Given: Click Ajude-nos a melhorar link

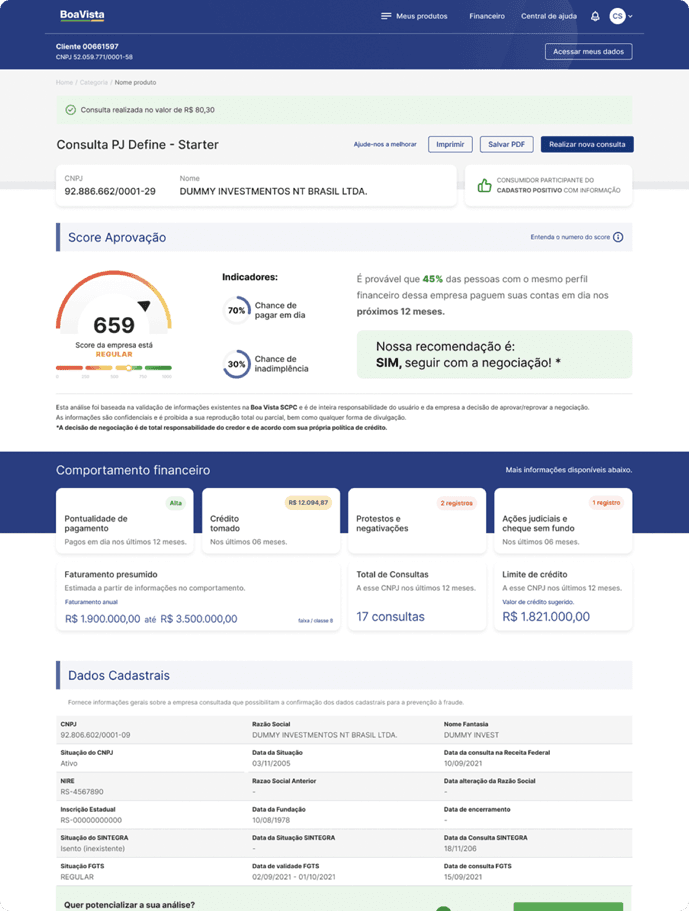Looking at the screenshot, I should point(385,144).
